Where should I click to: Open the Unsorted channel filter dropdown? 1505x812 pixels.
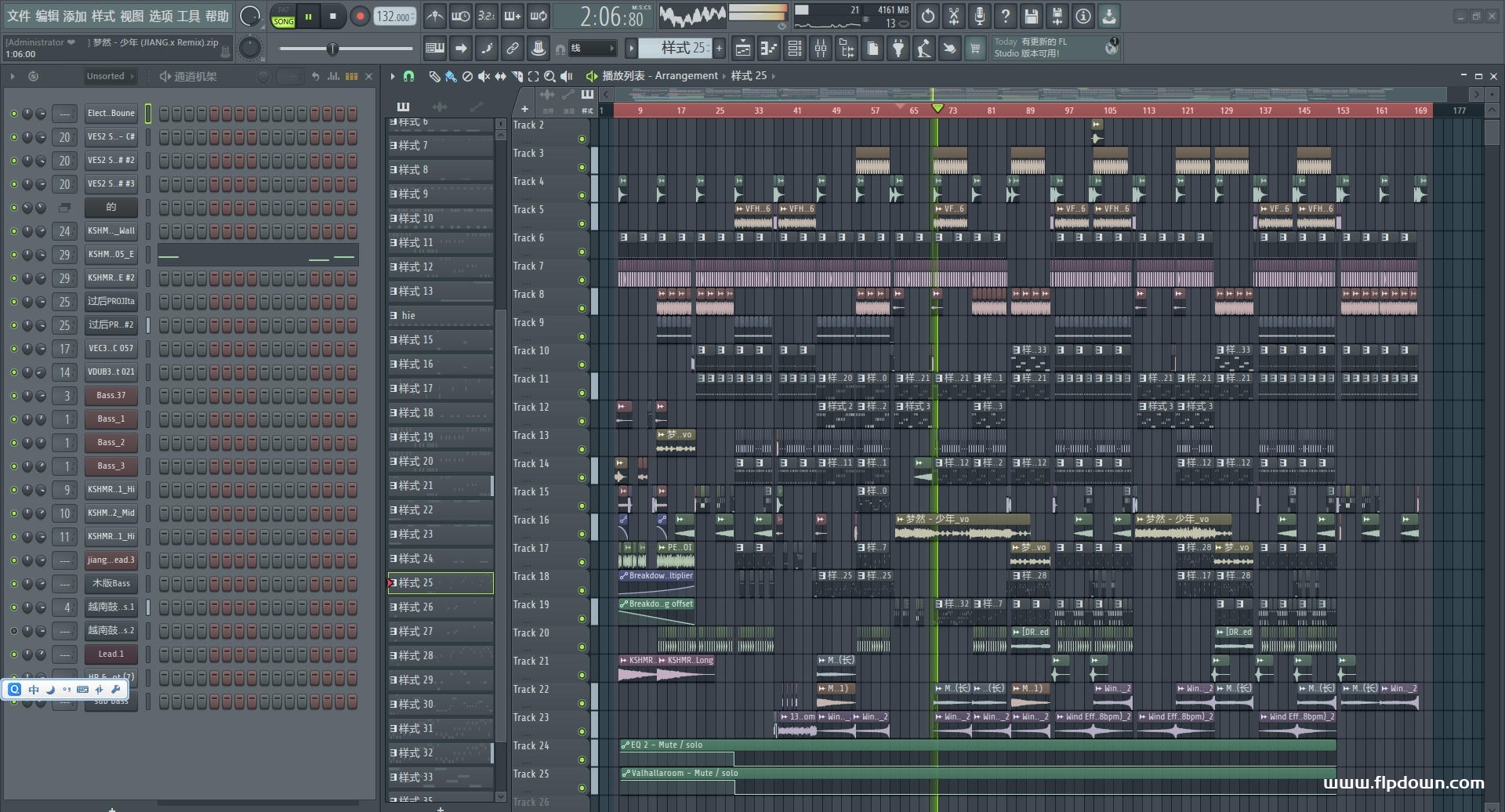tap(110, 76)
